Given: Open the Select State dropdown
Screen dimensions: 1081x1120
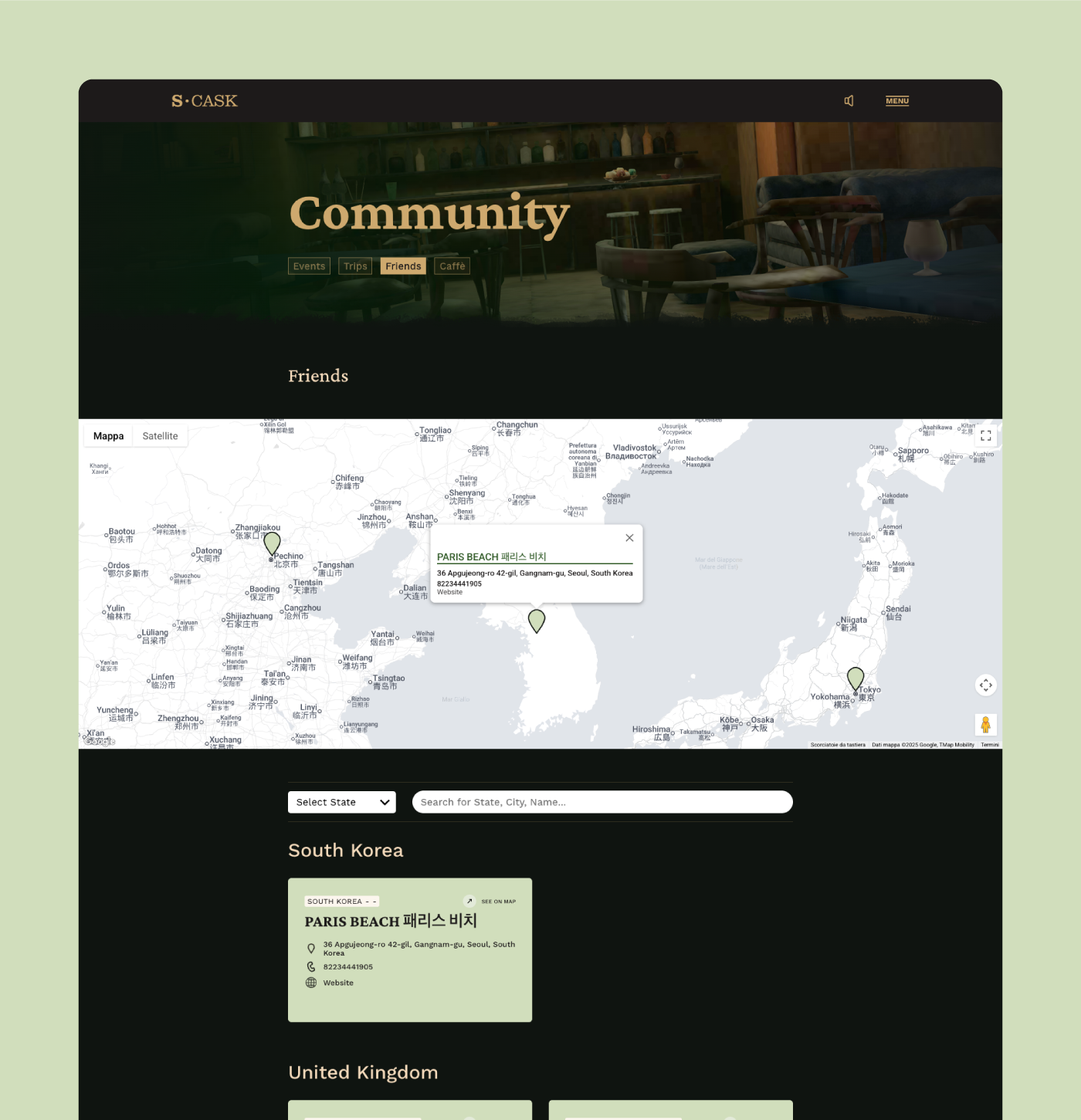Looking at the screenshot, I should point(342,802).
